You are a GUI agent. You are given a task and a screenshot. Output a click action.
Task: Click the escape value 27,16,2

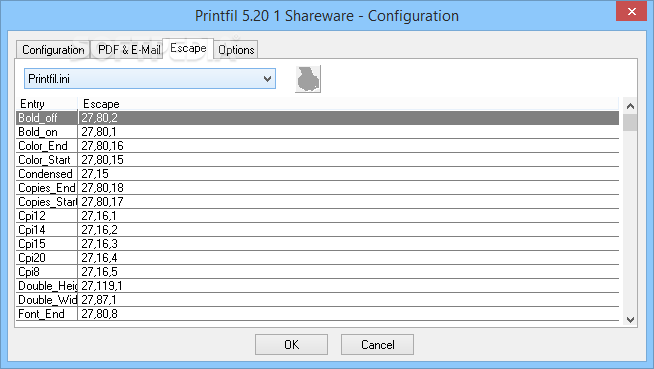click(99, 230)
